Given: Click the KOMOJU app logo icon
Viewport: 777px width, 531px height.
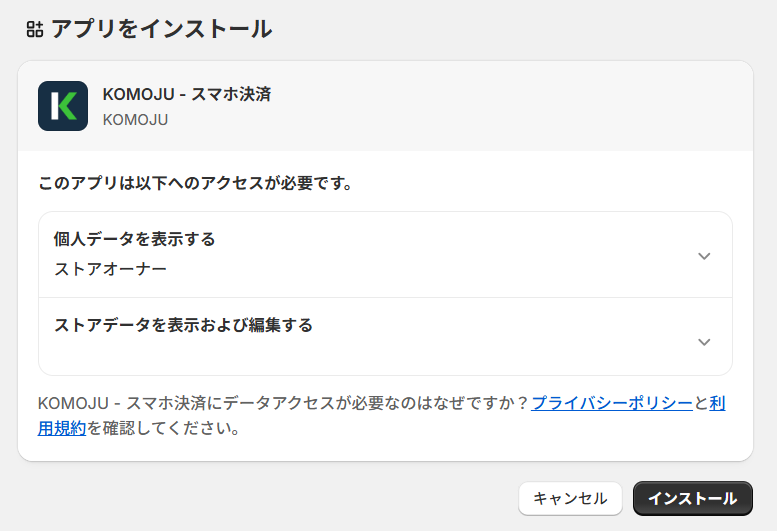Looking at the screenshot, I should pyautogui.click(x=63, y=106).
